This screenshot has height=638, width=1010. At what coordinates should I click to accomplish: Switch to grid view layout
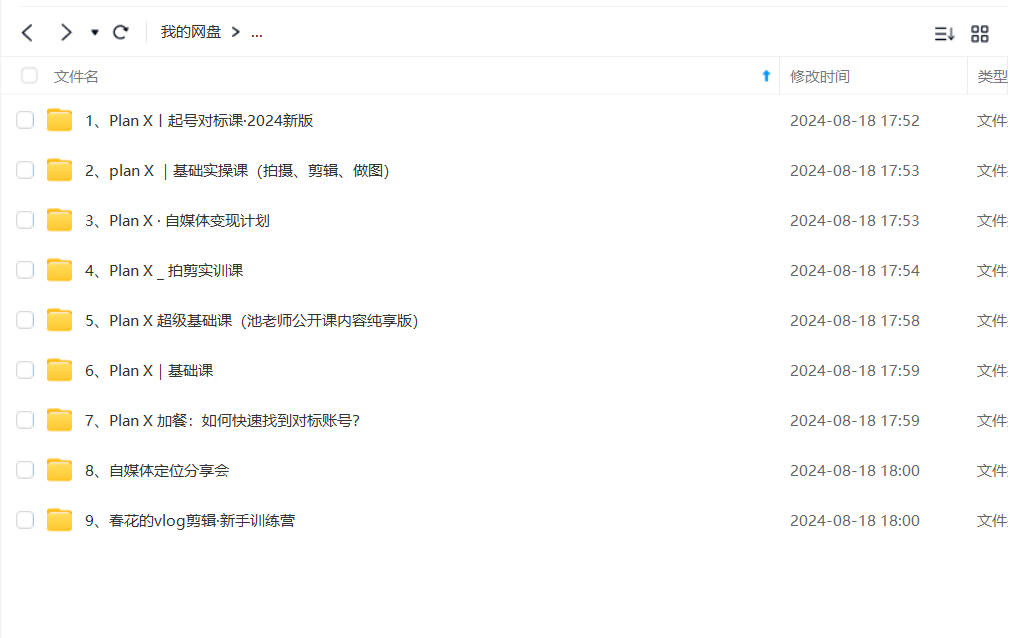point(980,34)
